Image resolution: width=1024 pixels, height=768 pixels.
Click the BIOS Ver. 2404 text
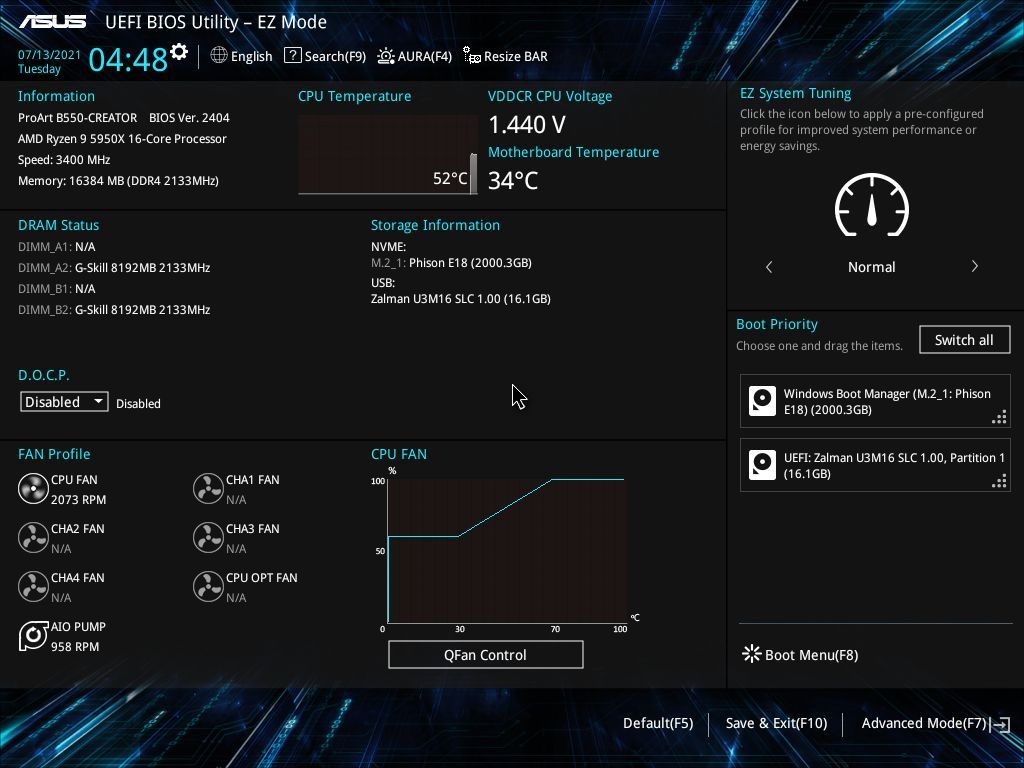[x=189, y=118]
